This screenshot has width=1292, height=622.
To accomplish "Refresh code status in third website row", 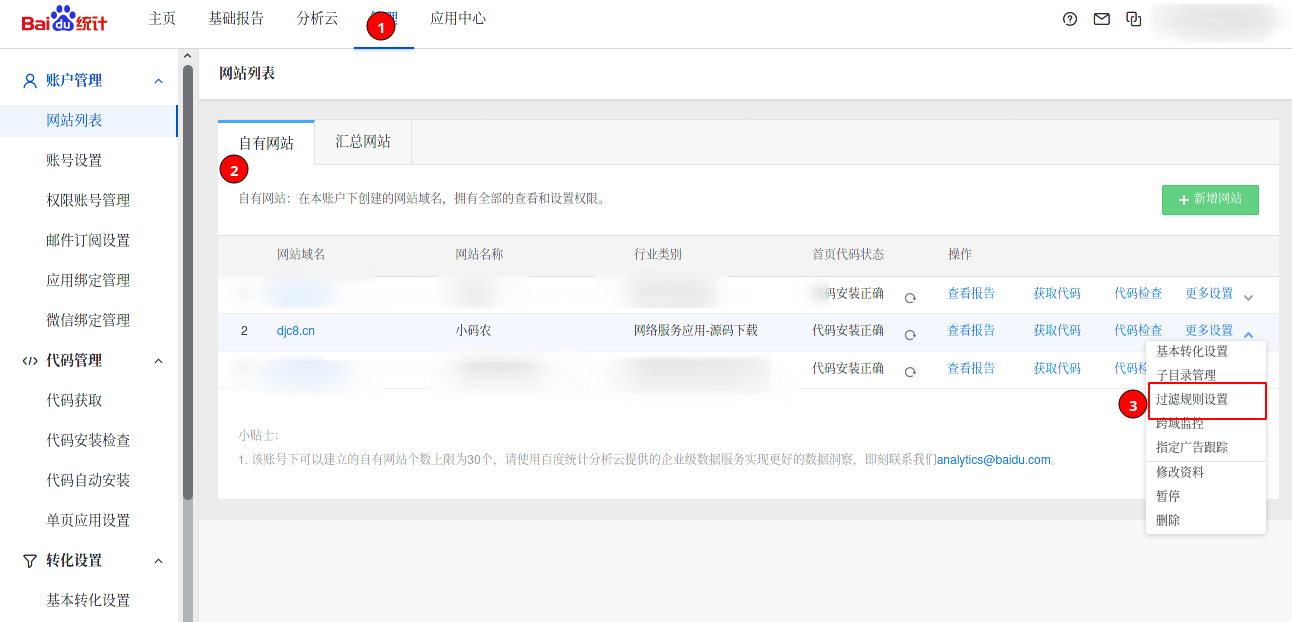I will click(910, 372).
